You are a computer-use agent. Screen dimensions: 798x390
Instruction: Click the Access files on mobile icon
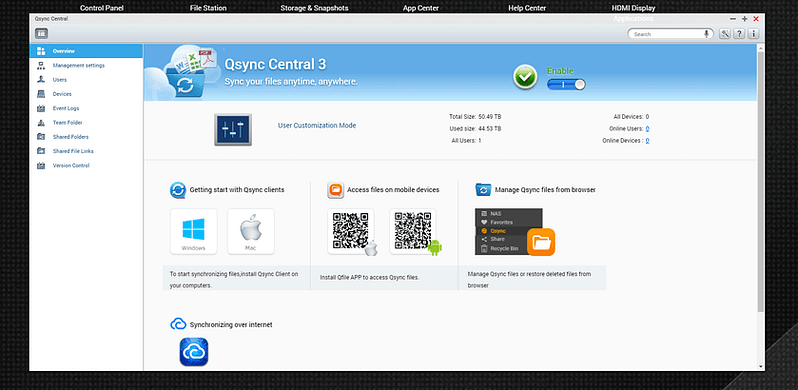coord(335,190)
